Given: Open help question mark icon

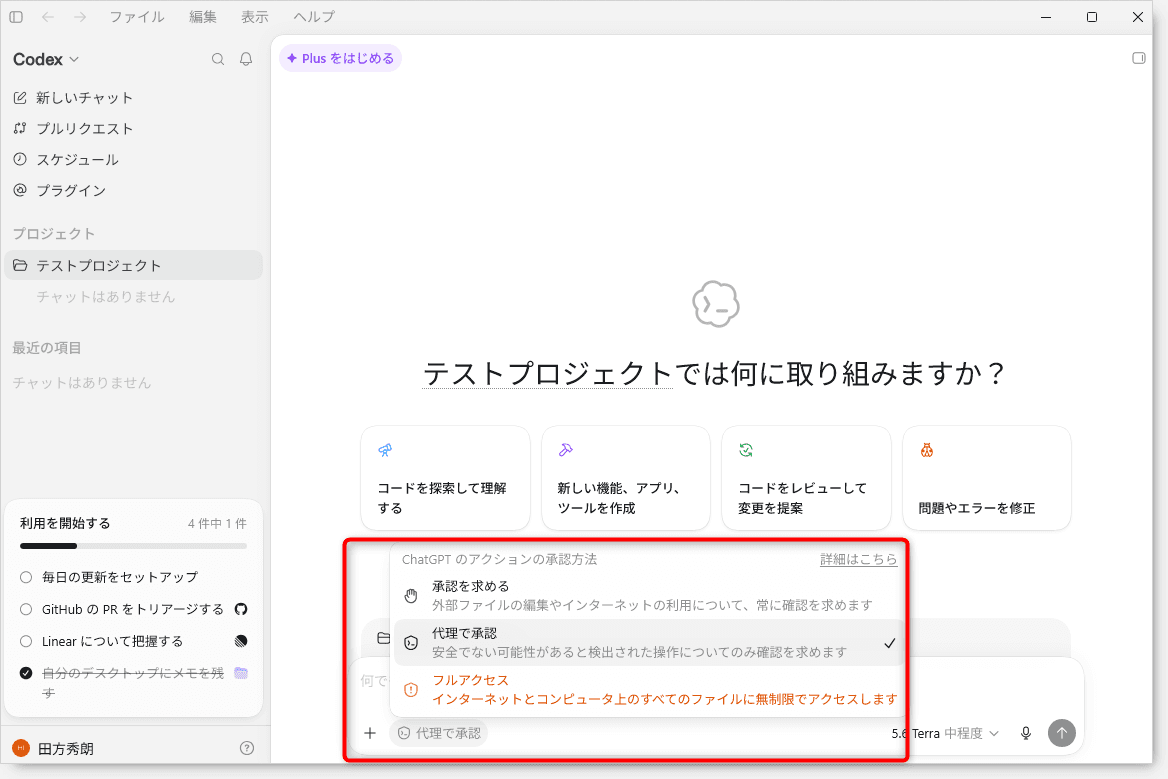Looking at the screenshot, I should coord(247,748).
